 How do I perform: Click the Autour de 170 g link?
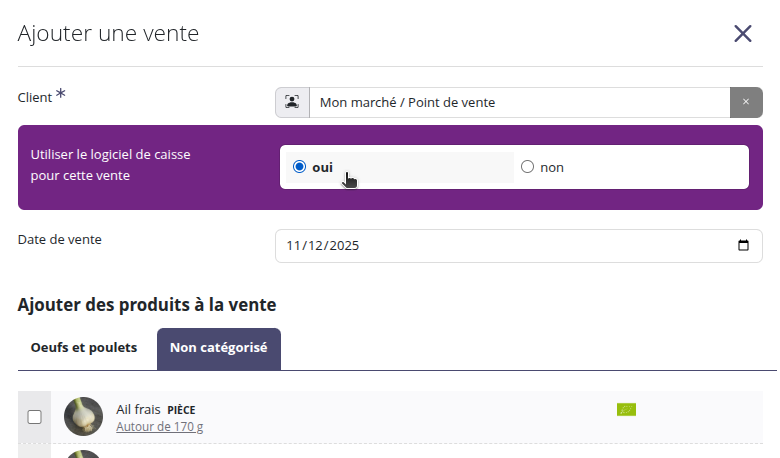click(159, 427)
